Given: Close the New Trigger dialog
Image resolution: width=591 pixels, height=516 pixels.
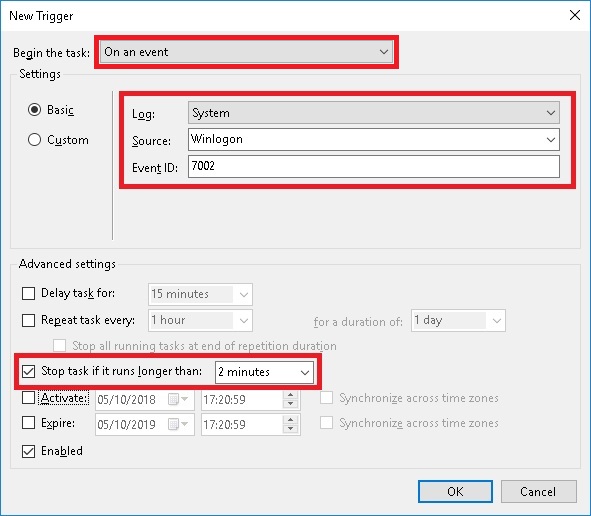Looking at the screenshot, I should tap(575, 15).
